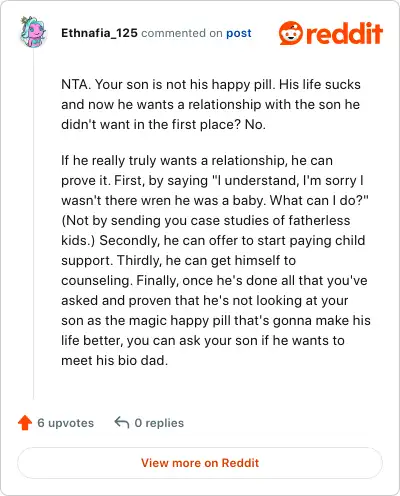Click the Ethnafia_125 user avatar
This screenshot has height=496, width=400.
33,32
